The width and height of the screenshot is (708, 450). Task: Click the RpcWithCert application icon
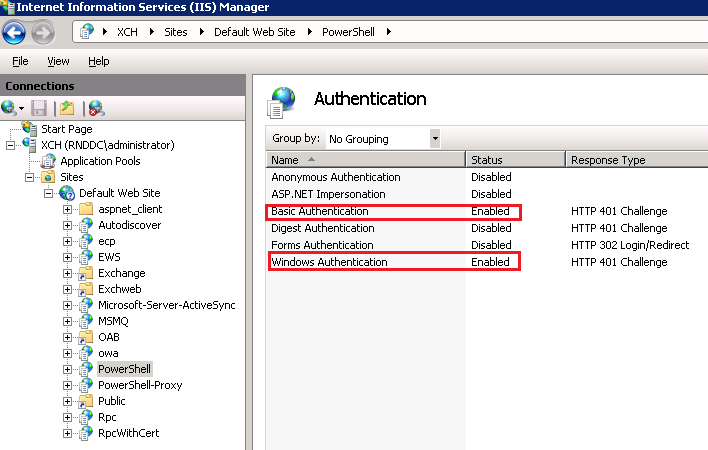tap(86, 433)
